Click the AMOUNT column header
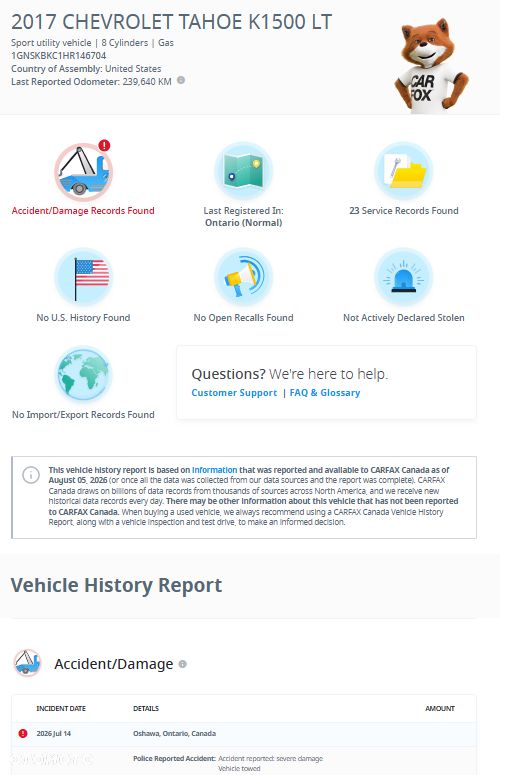 440,708
